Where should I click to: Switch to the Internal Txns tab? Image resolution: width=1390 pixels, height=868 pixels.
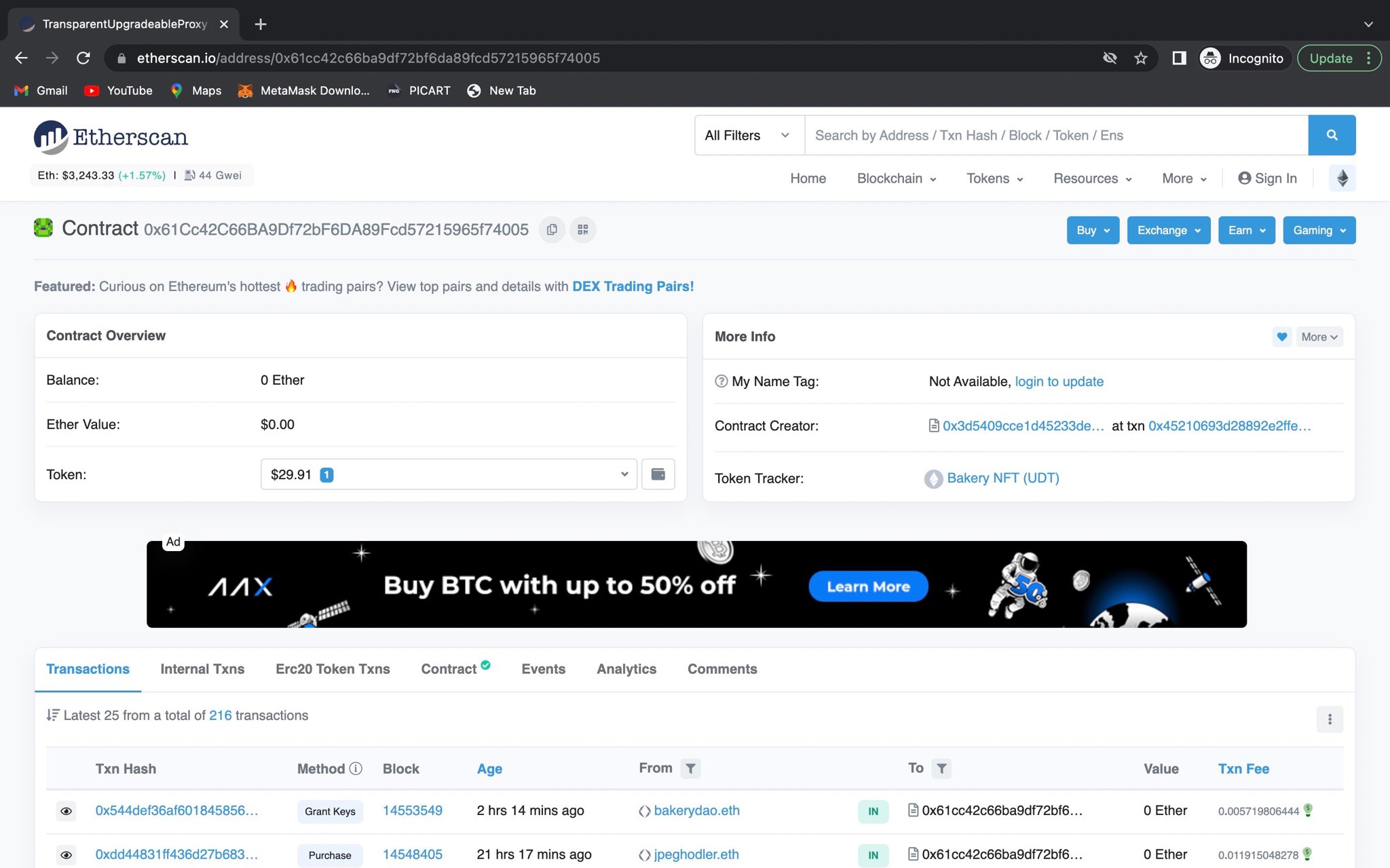click(202, 668)
